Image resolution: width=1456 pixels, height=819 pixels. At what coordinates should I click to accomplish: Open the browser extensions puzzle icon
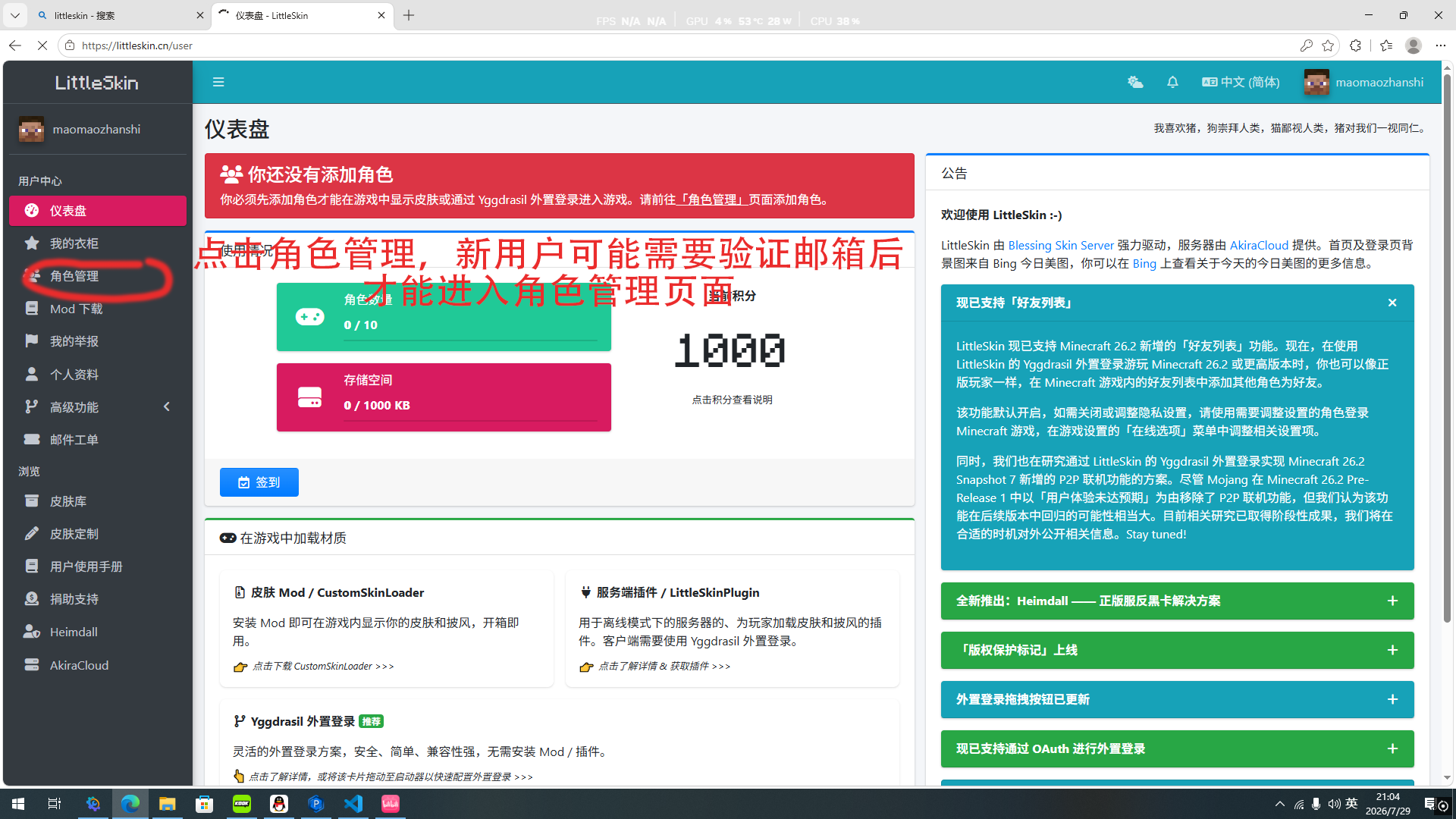pos(1356,45)
